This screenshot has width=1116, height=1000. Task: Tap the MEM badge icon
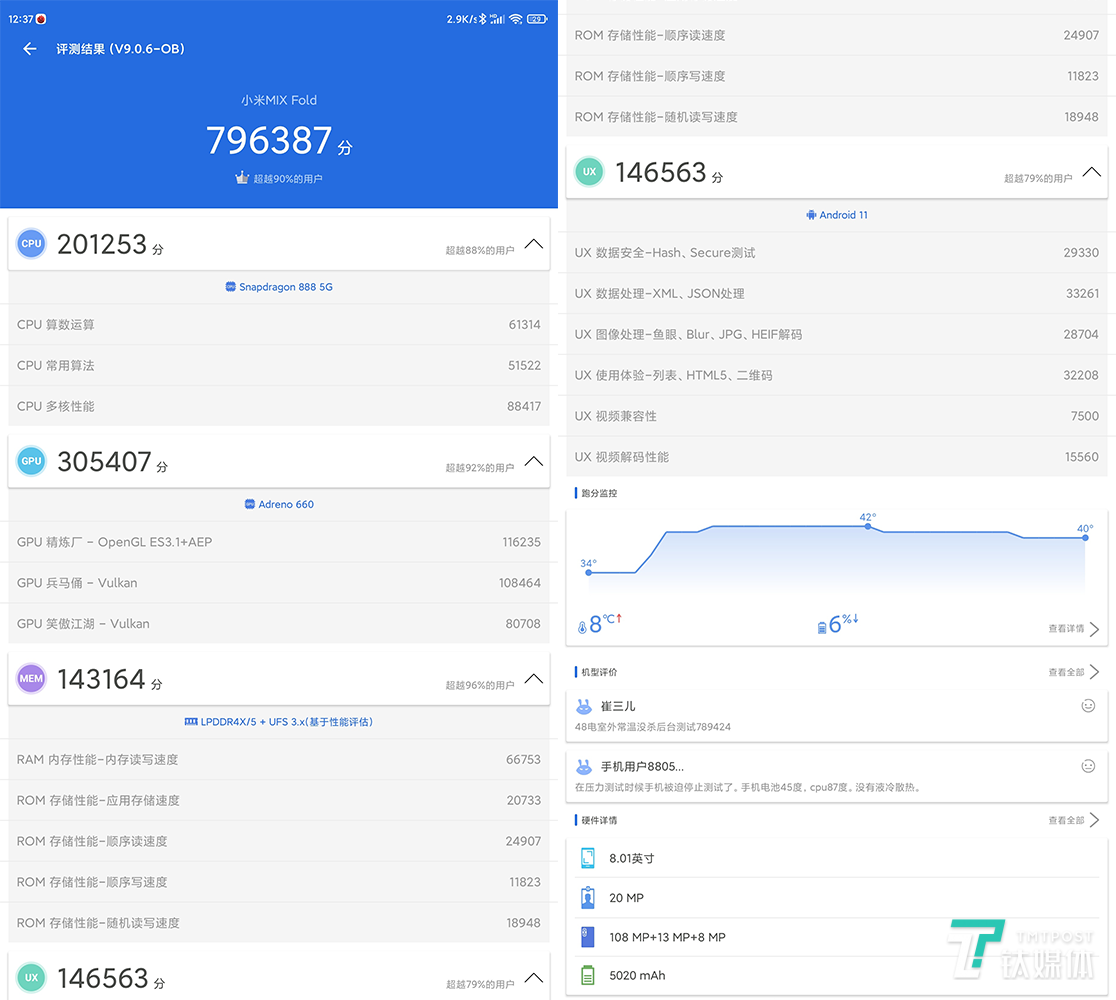31,678
